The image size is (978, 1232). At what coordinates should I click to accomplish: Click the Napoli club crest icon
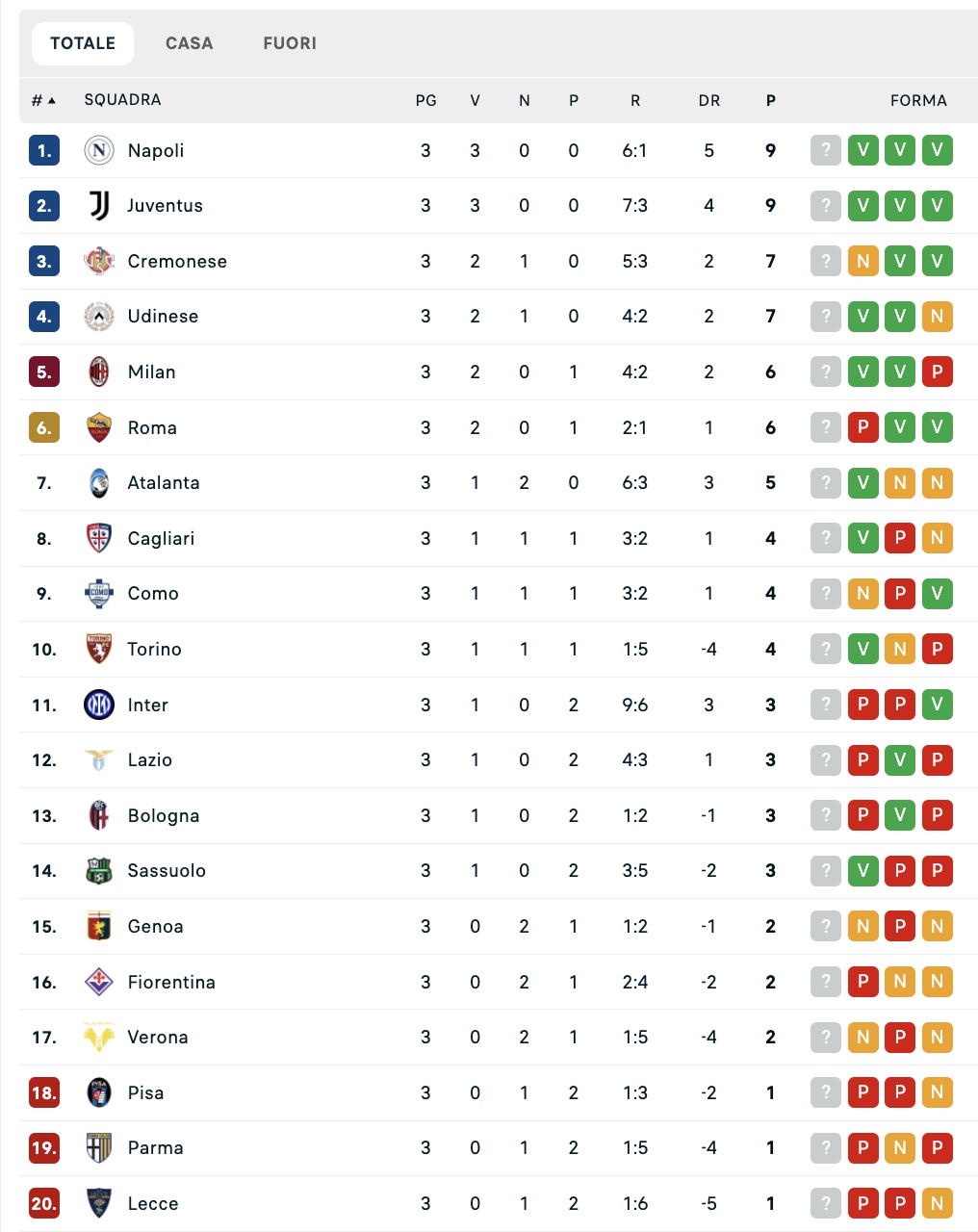point(99,150)
